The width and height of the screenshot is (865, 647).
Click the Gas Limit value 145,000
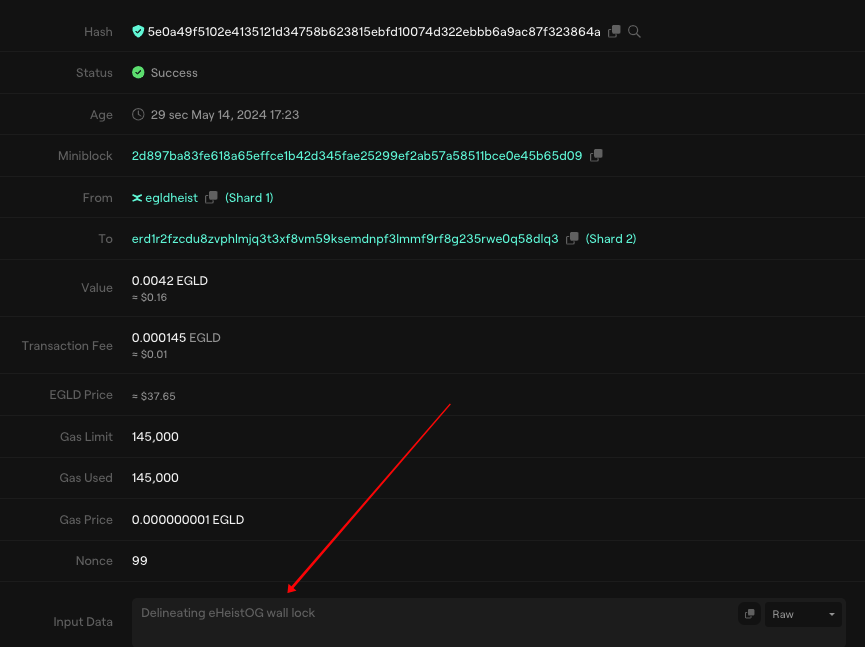[155, 436]
